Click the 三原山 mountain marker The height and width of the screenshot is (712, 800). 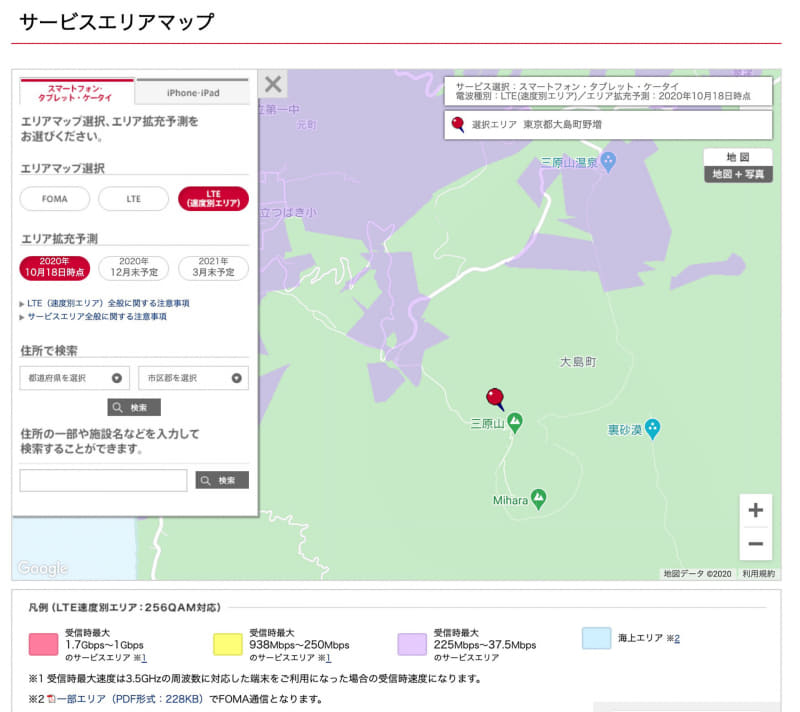pos(515,423)
